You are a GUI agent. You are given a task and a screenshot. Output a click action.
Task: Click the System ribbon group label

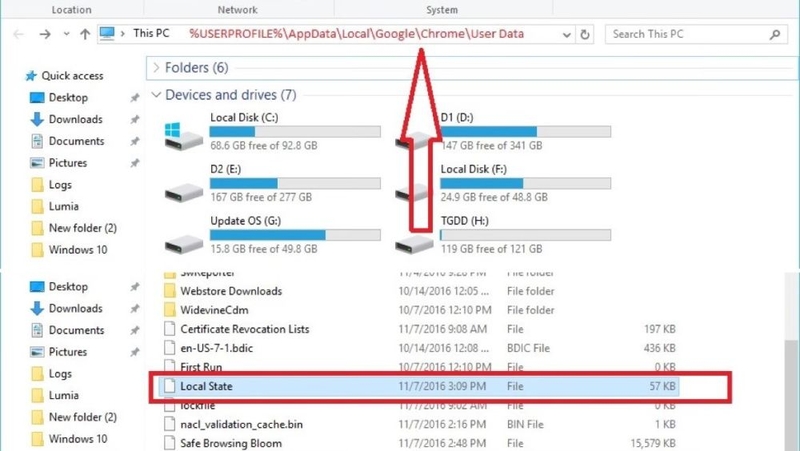click(442, 10)
